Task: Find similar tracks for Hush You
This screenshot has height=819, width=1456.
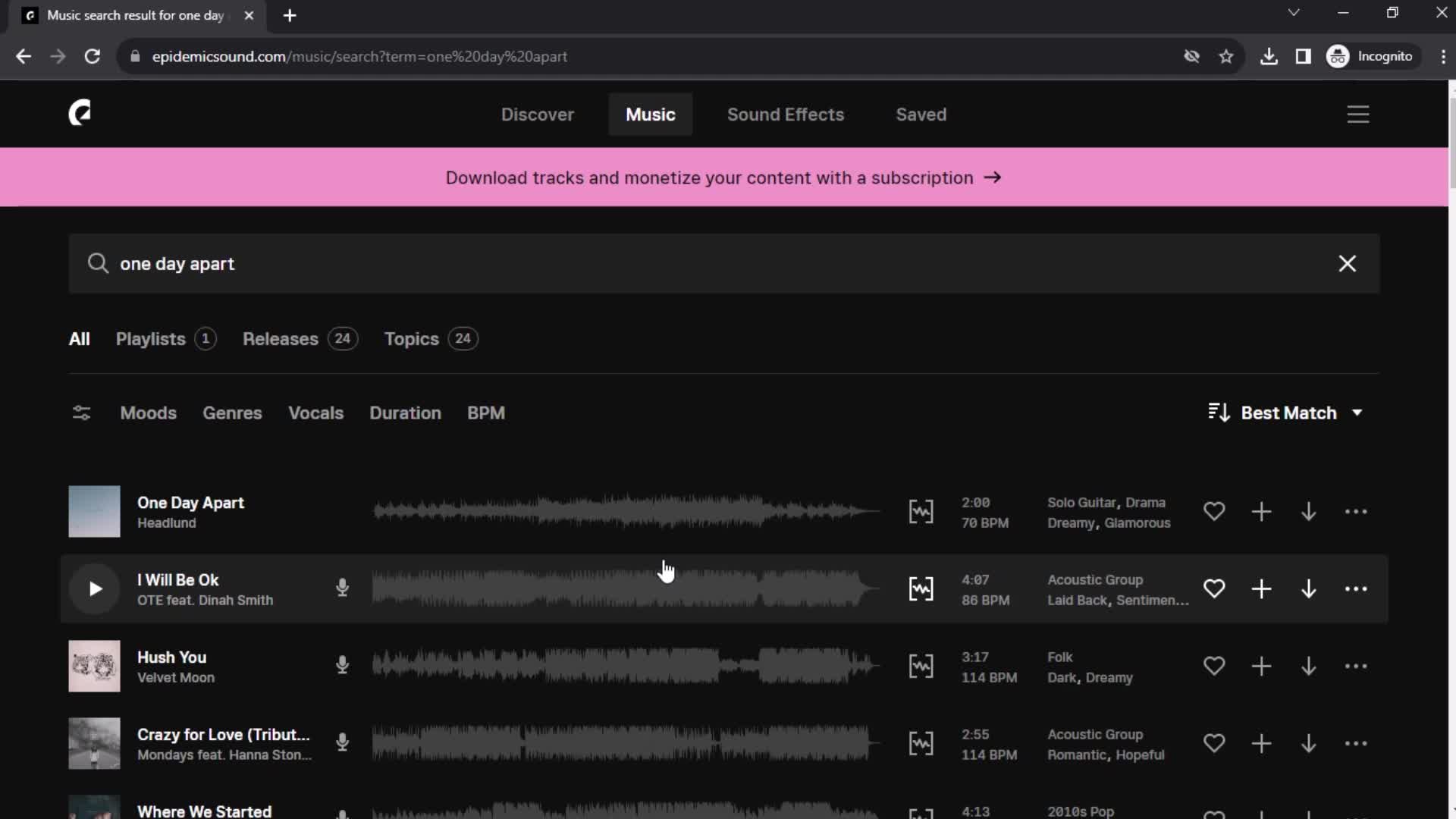Action: [921, 667]
